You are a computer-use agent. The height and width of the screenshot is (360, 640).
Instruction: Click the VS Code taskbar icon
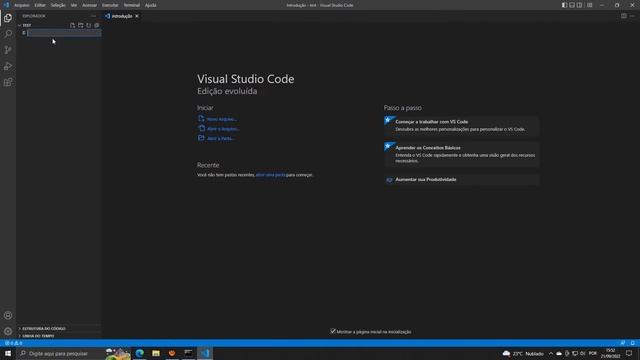(204, 353)
